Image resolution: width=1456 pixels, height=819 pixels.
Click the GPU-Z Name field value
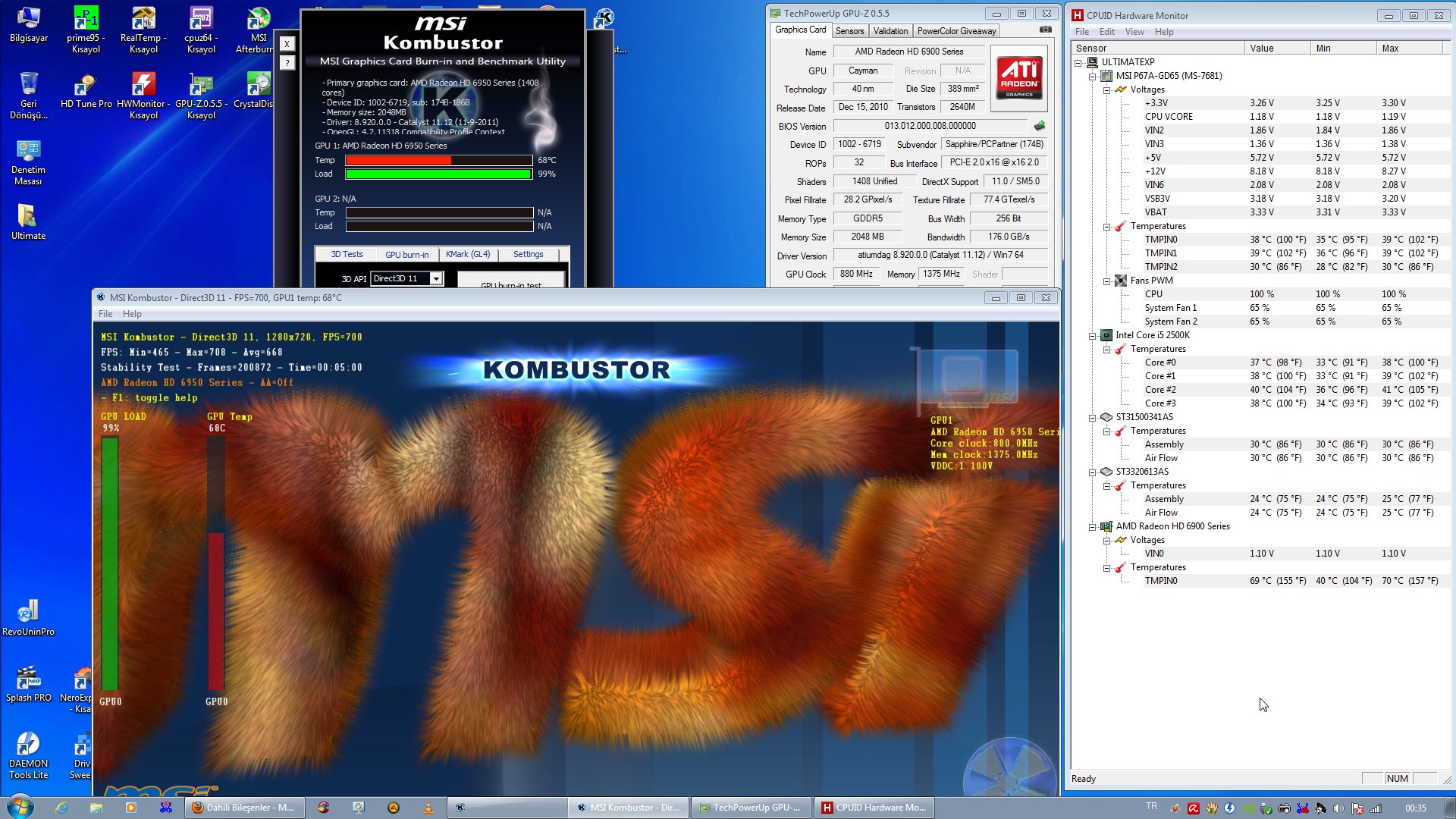tap(909, 52)
